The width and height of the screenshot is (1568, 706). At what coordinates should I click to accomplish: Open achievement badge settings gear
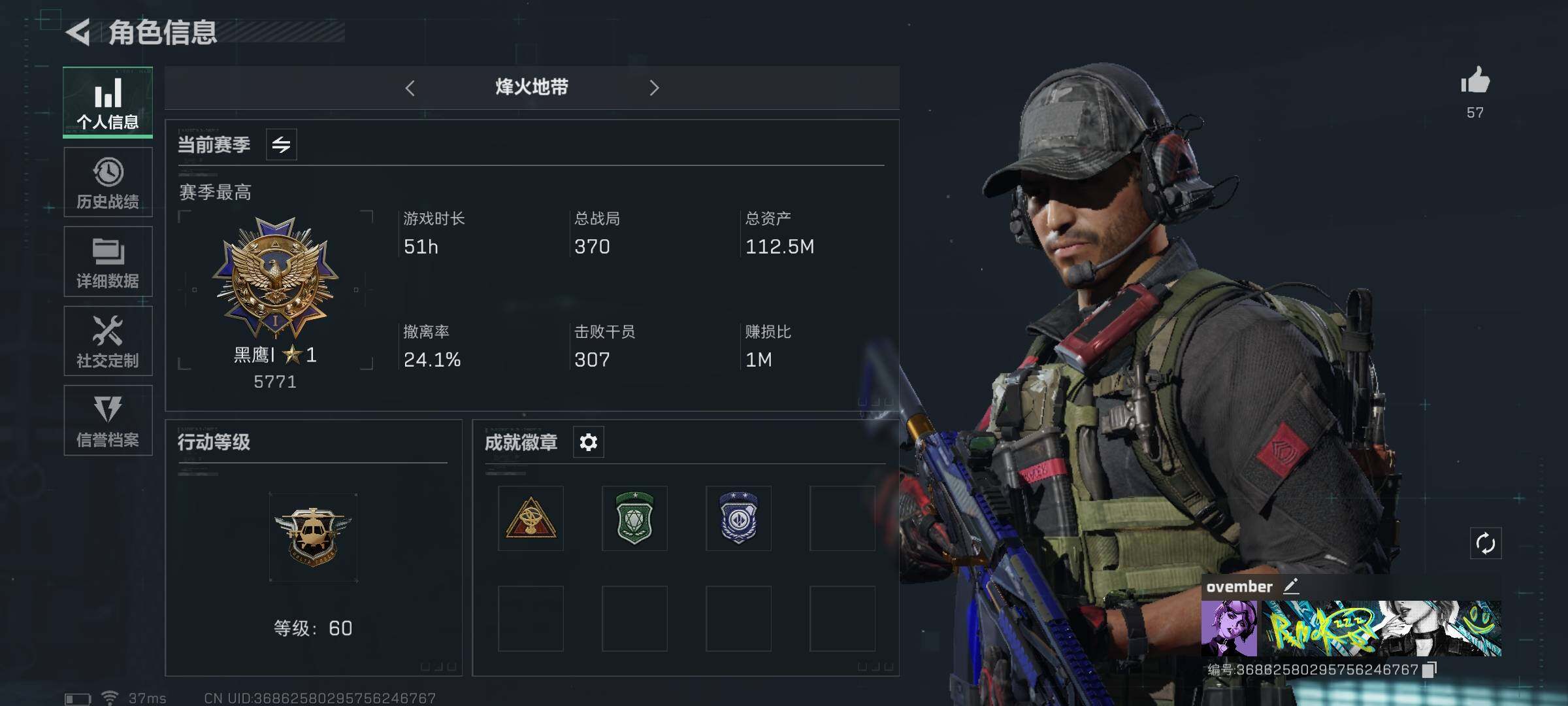coord(588,443)
